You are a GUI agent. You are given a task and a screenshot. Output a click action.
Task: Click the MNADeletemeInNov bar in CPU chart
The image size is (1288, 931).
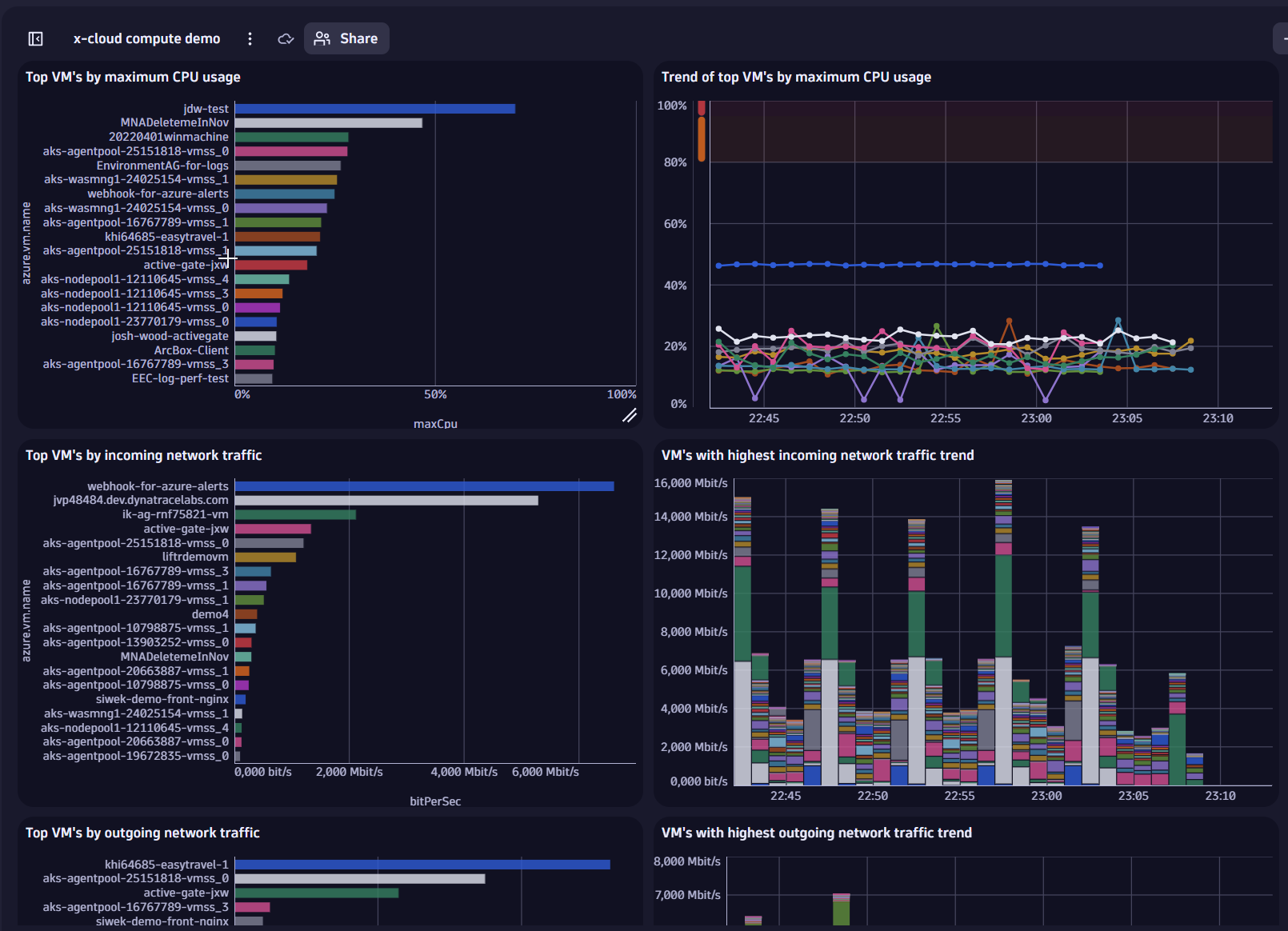coord(328,122)
